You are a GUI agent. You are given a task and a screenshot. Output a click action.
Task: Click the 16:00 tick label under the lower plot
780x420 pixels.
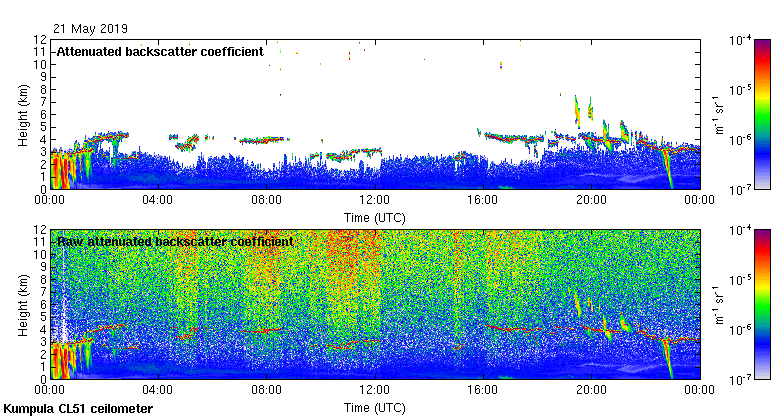click(x=483, y=390)
